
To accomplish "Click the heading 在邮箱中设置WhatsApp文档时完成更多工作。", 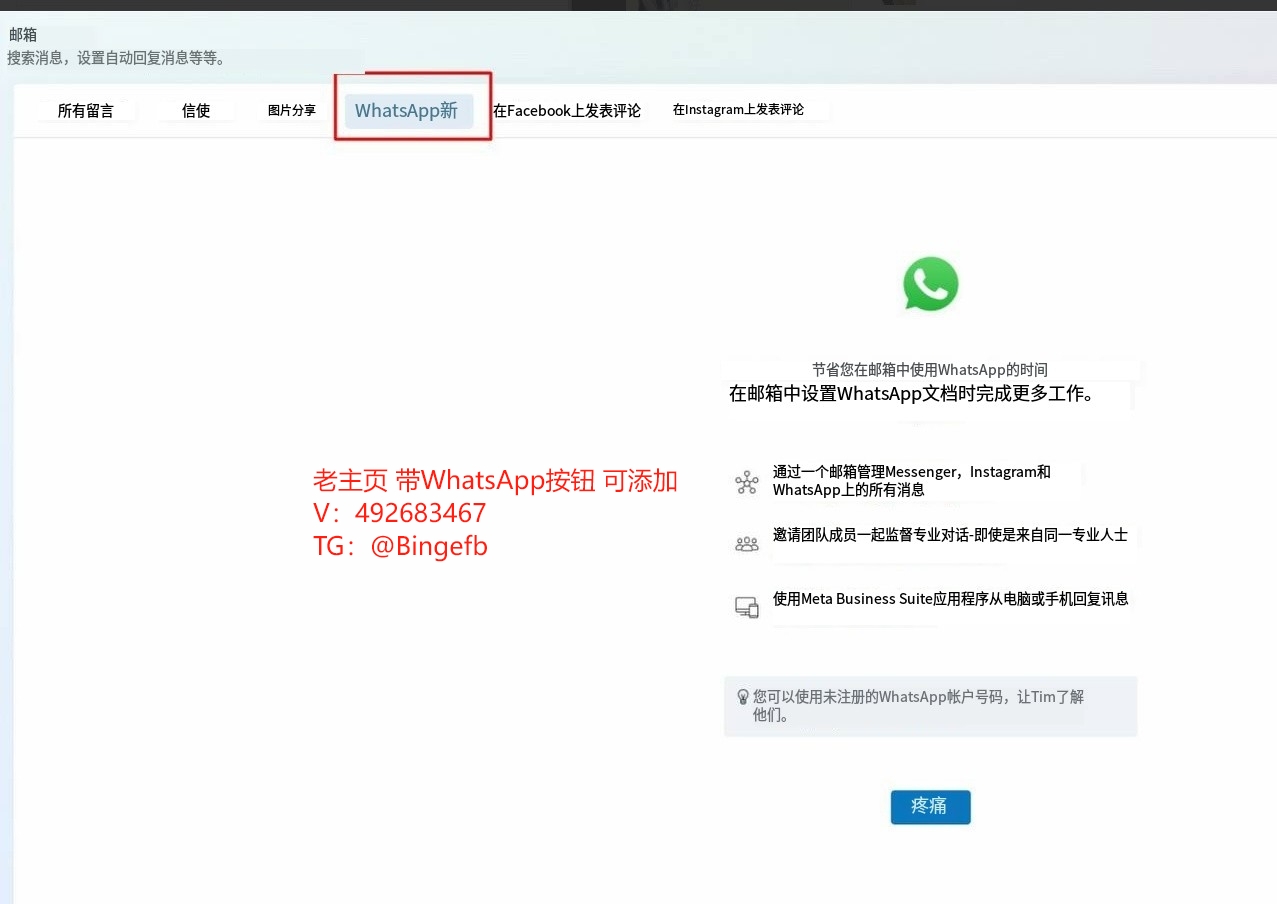I will (915, 394).
